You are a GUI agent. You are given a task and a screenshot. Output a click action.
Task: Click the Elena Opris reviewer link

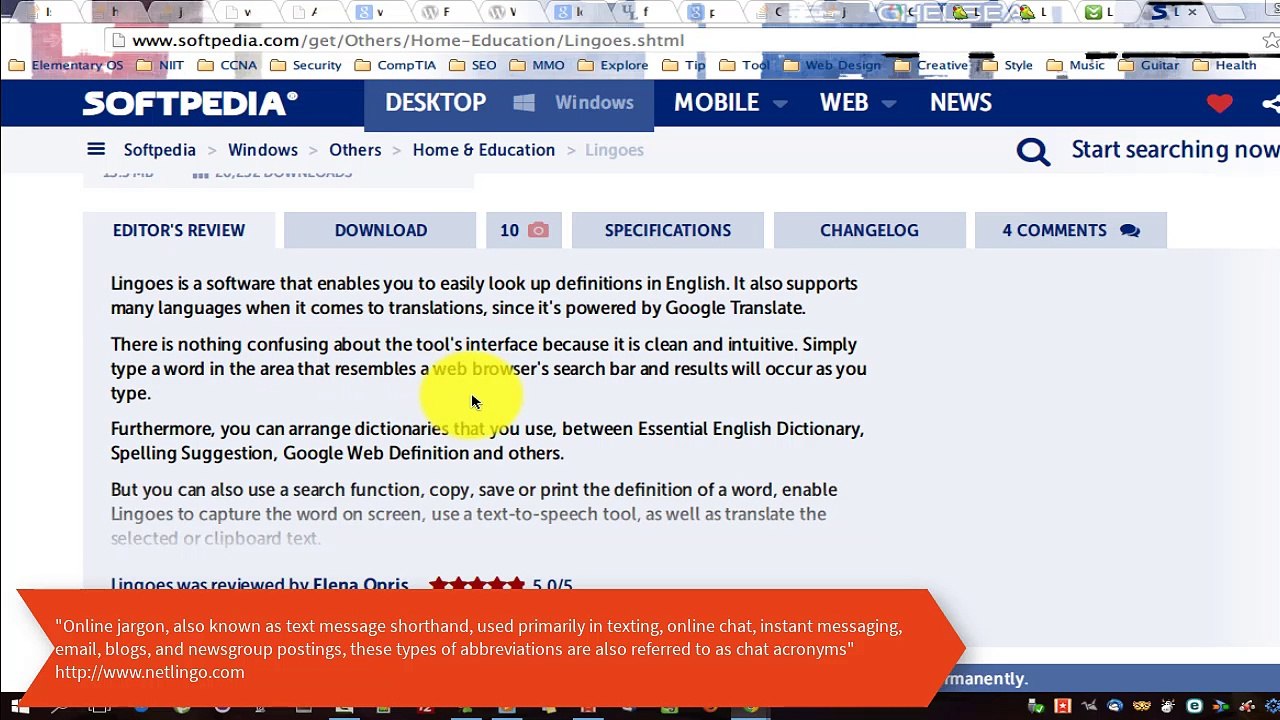pyautogui.click(x=361, y=585)
